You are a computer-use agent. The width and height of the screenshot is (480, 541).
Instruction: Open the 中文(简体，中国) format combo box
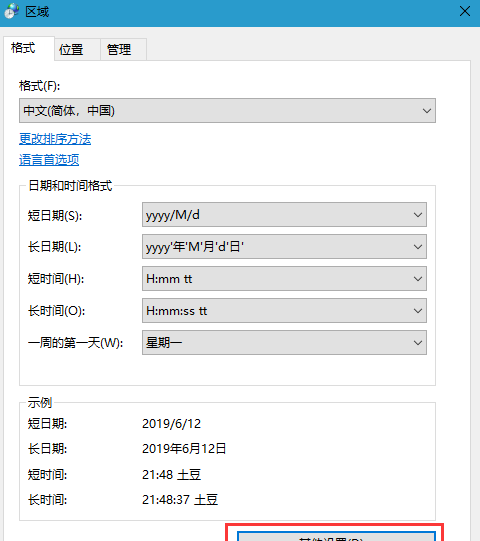(x=227, y=111)
